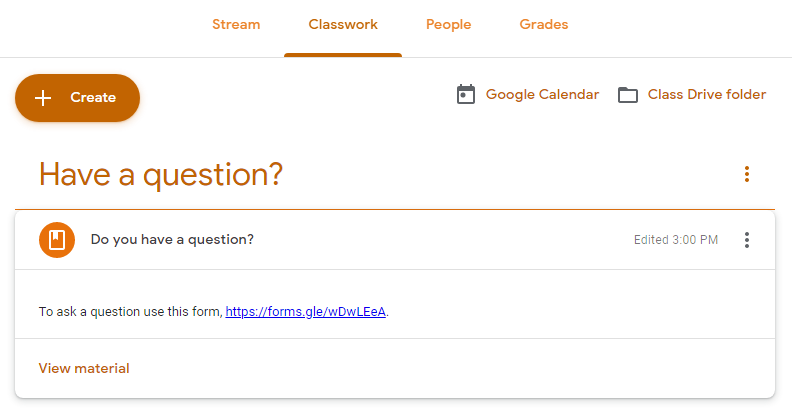
Task: Open three-dot options for 'Do you have a question?' material
Action: click(746, 240)
